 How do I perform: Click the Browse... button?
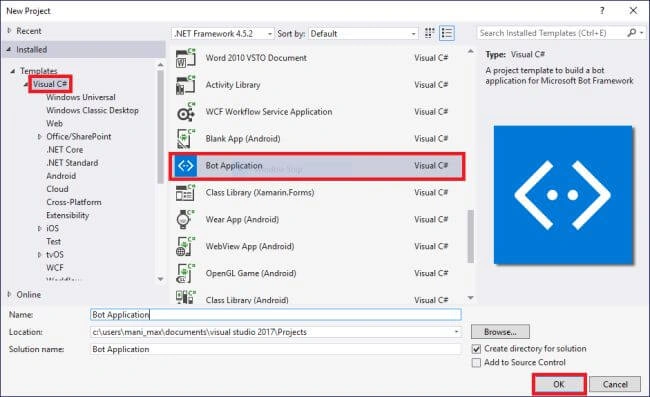point(500,332)
